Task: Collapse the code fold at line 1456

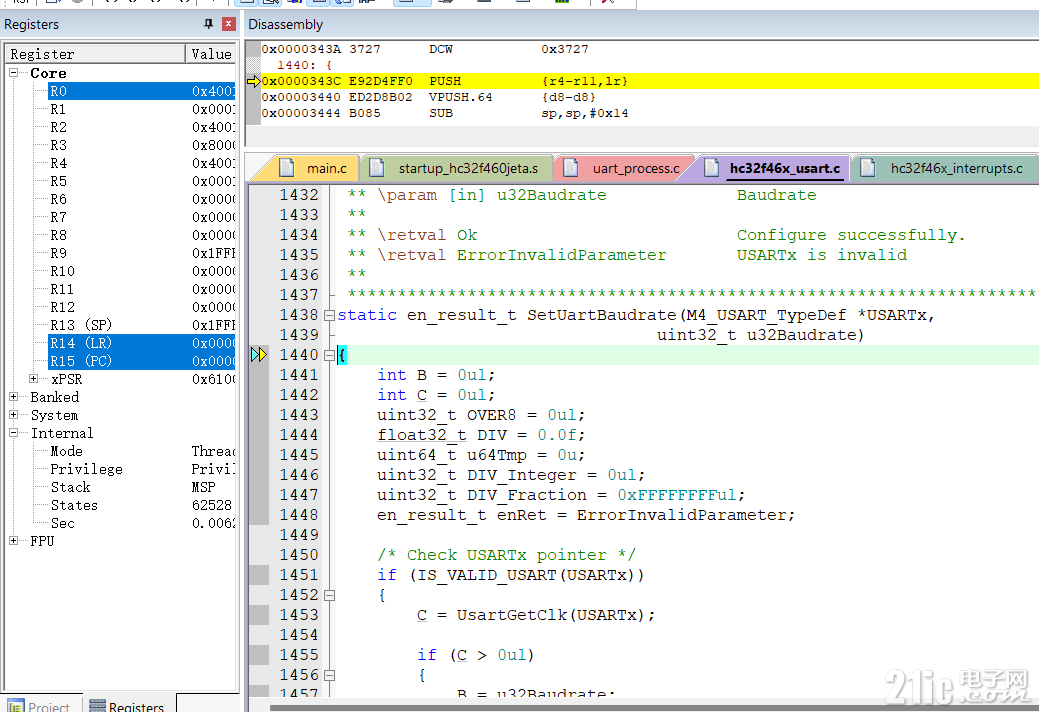Action: click(329, 675)
